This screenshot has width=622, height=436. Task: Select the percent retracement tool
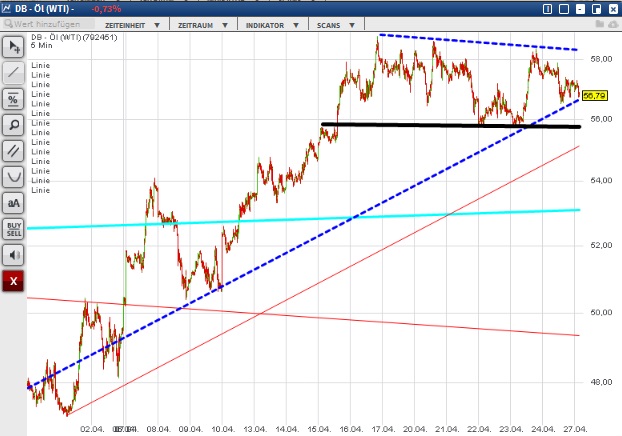pos(13,99)
